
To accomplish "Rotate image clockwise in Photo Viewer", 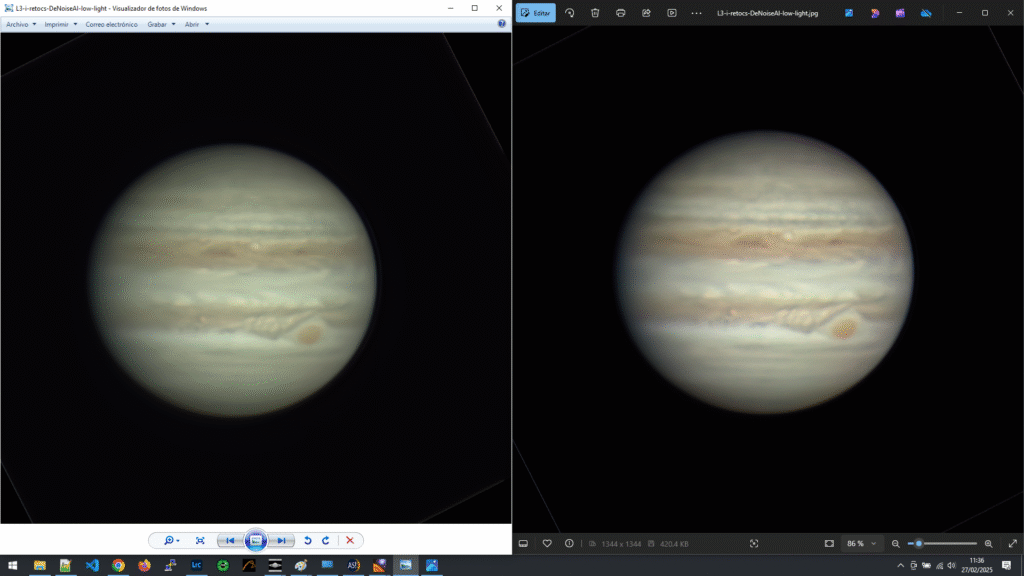I will pos(326,541).
